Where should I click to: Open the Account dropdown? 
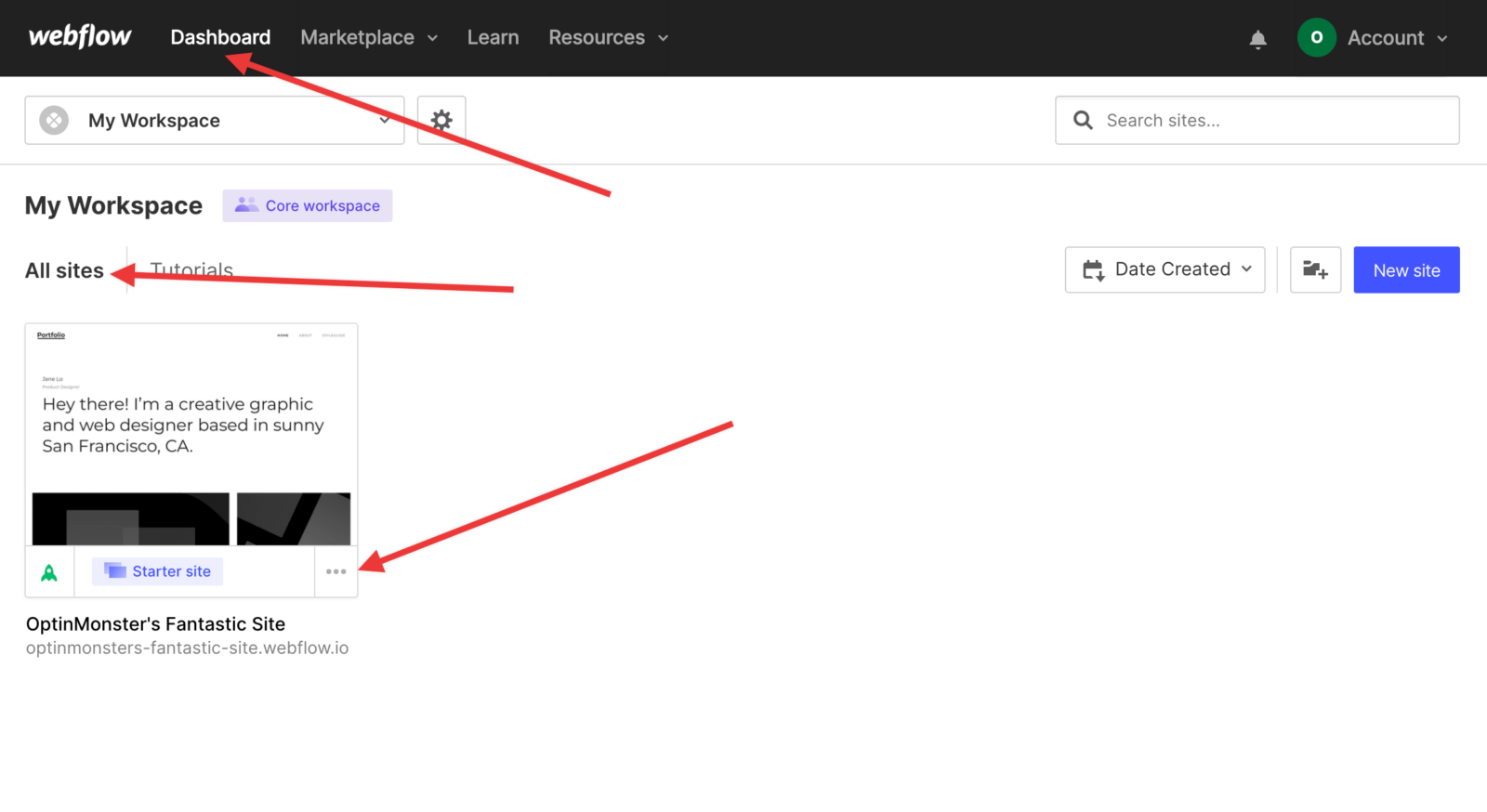(1398, 38)
